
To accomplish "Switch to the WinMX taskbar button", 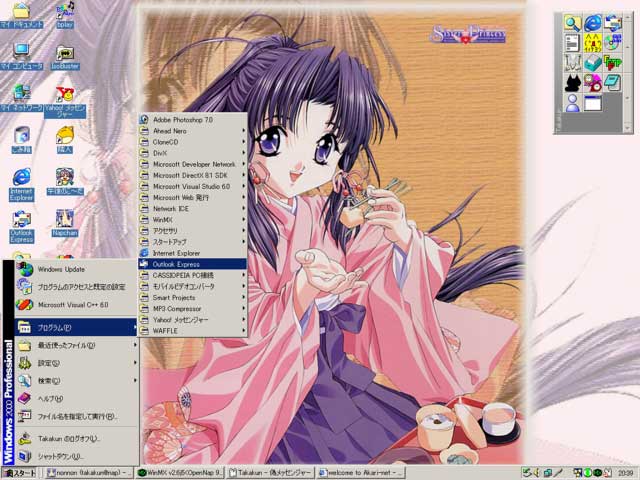I will 180,472.
